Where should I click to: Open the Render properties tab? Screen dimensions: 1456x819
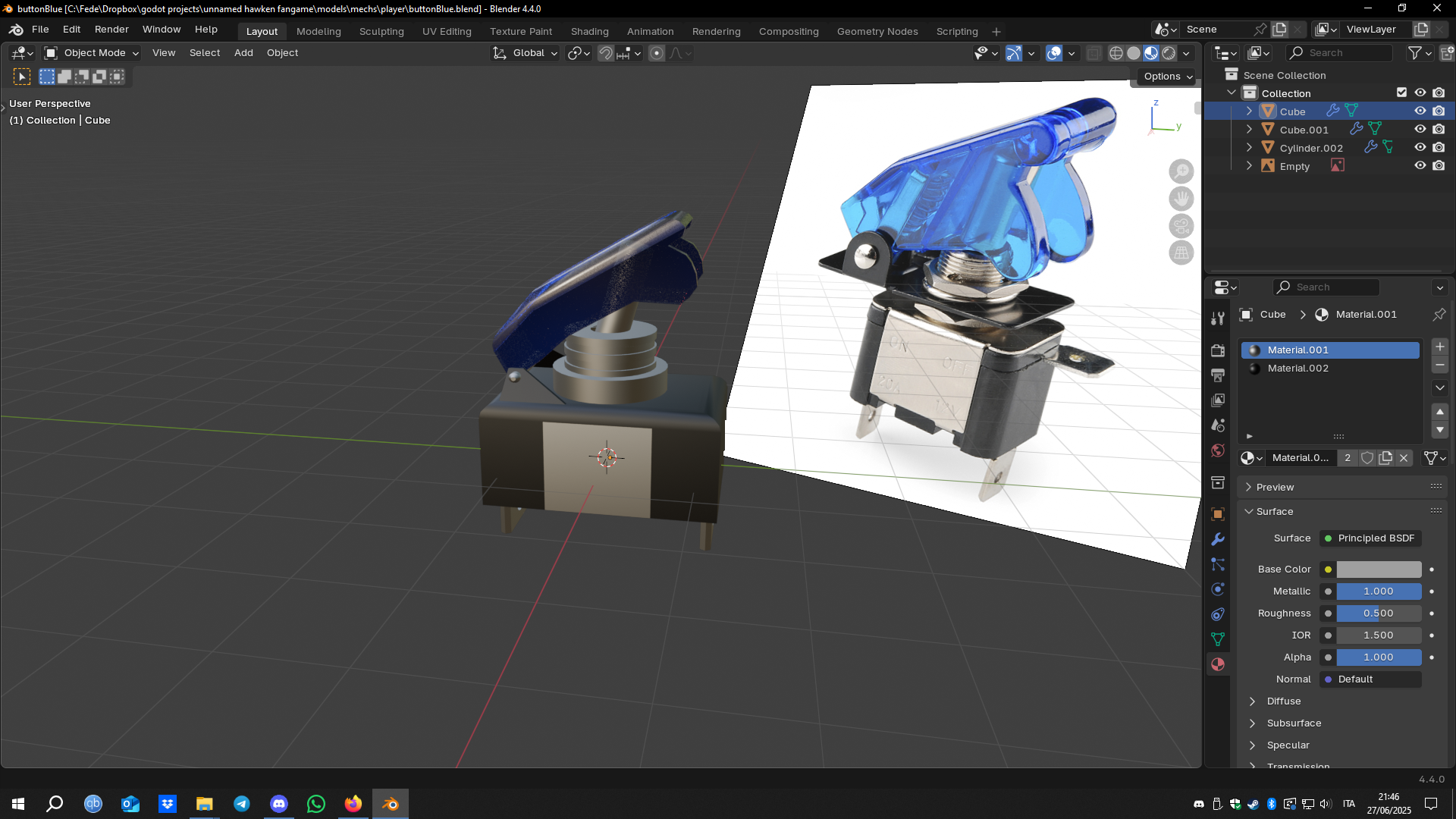pyautogui.click(x=1218, y=350)
